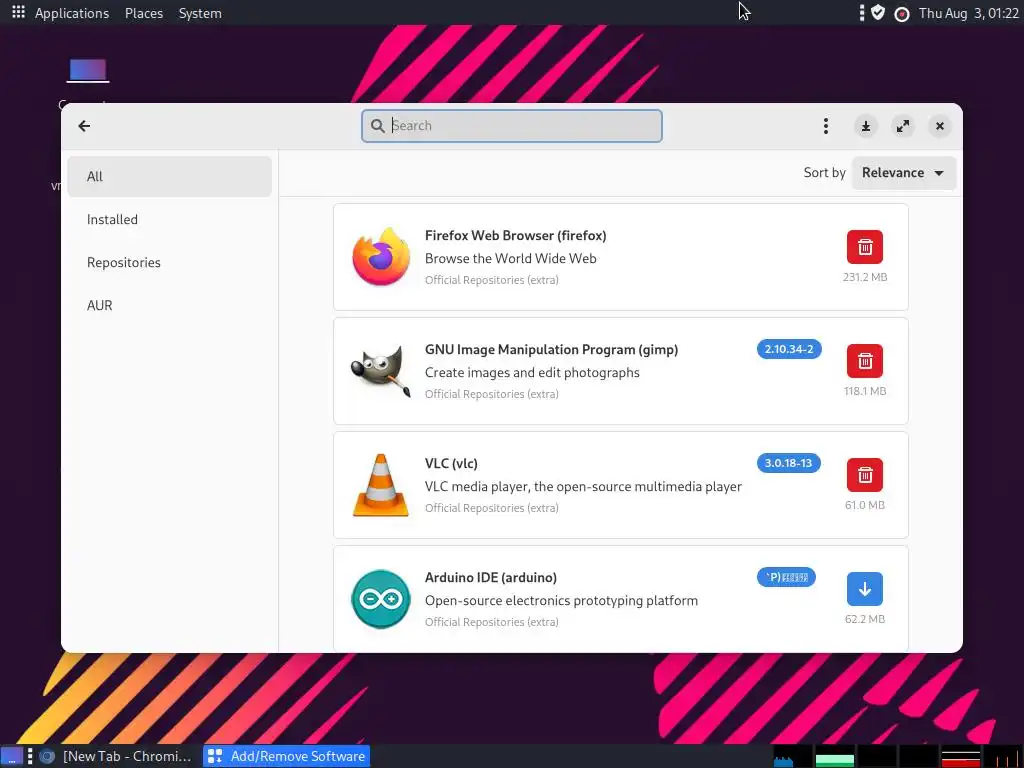The height and width of the screenshot is (768, 1024).
Task: Open the Arduino IDE (arduino) title
Action: click(x=490, y=577)
